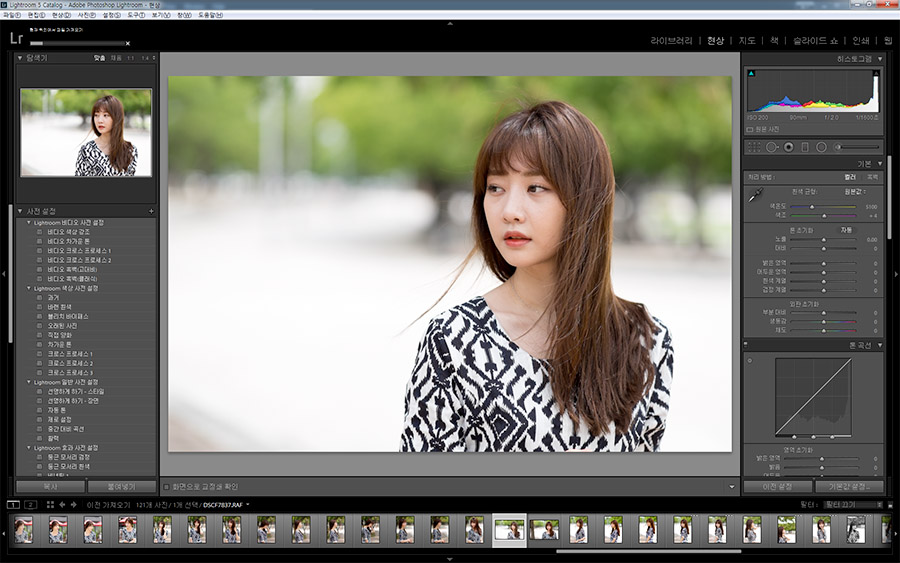Open filename DSCF7837.RAF source dropdown

click(226, 505)
